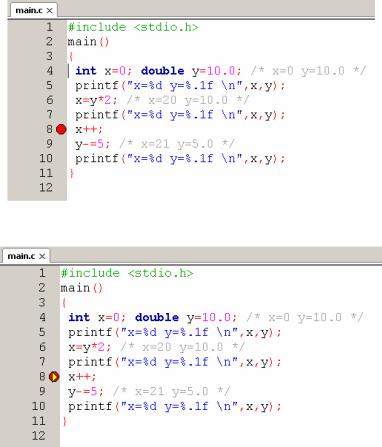Click the printf statement on line 10, lower editor
The image size is (382, 447).
coord(175,406)
